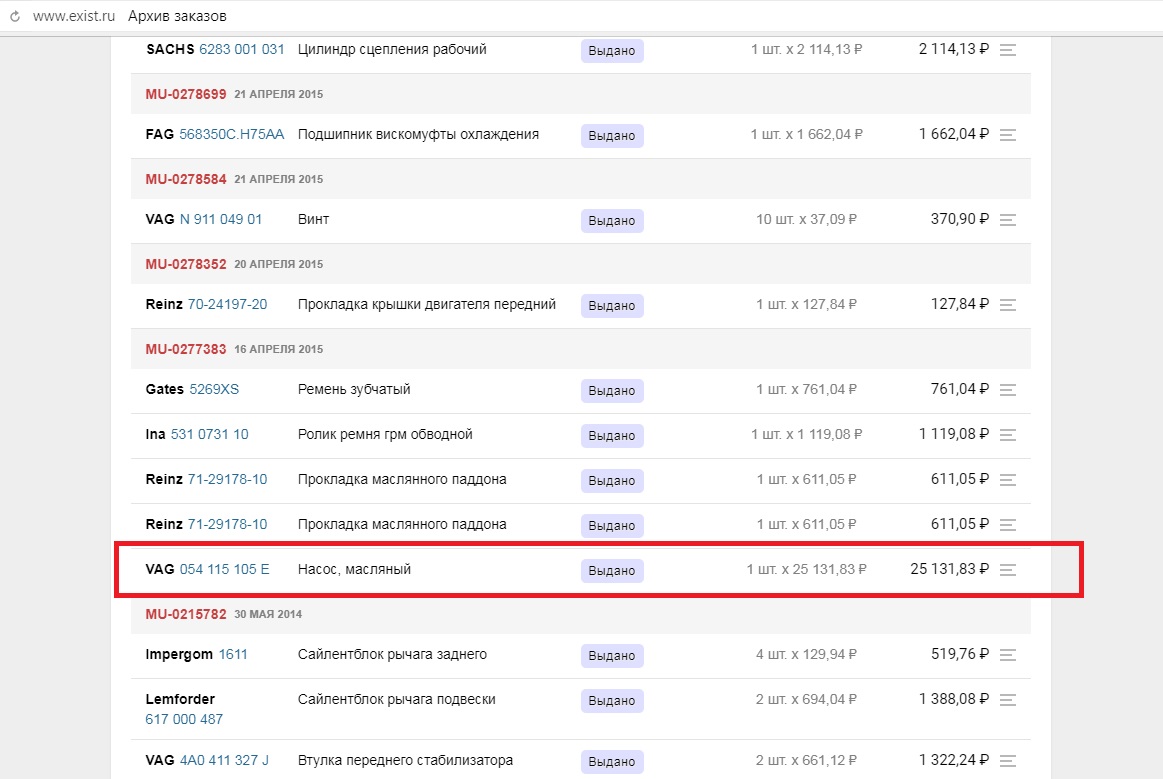Image resolution: width=1163 pixels, height=779 pixels.
Task: Open row menu icon for FAG bearing item
Action: coord(1008,135)
